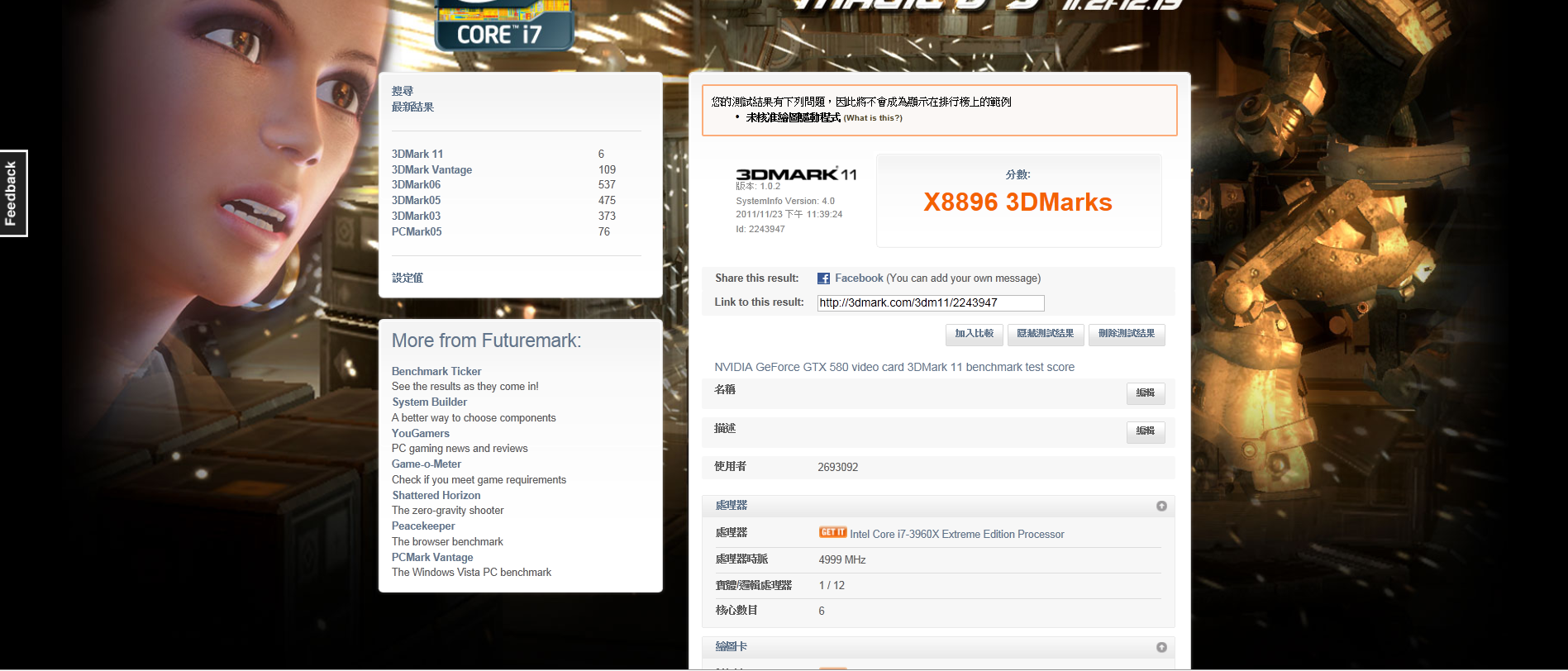
Task: Click the Intel Core i7 logo badge
Action: pos(504,25)
